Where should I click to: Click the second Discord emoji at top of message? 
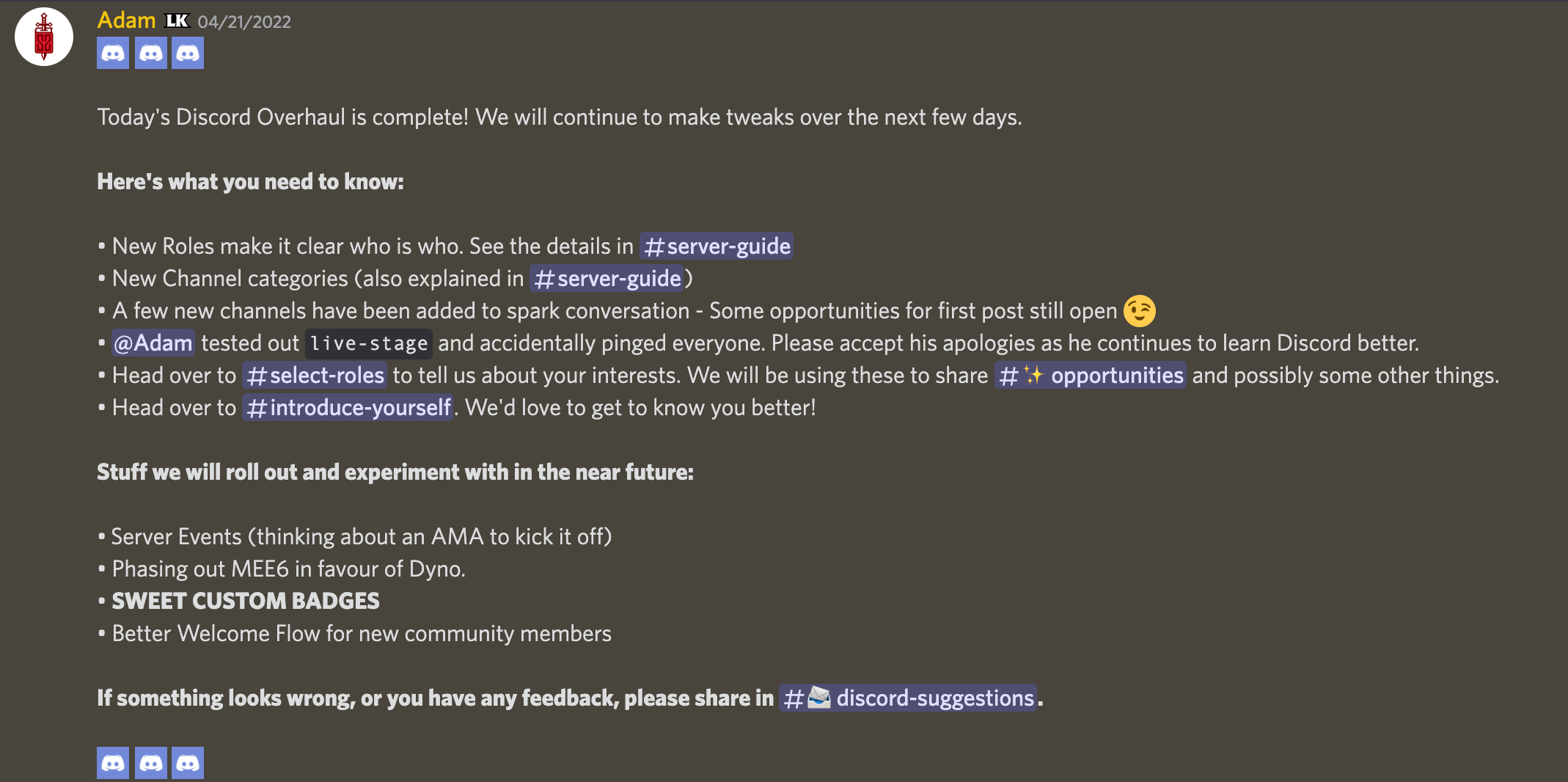click(x=150, y=52)
